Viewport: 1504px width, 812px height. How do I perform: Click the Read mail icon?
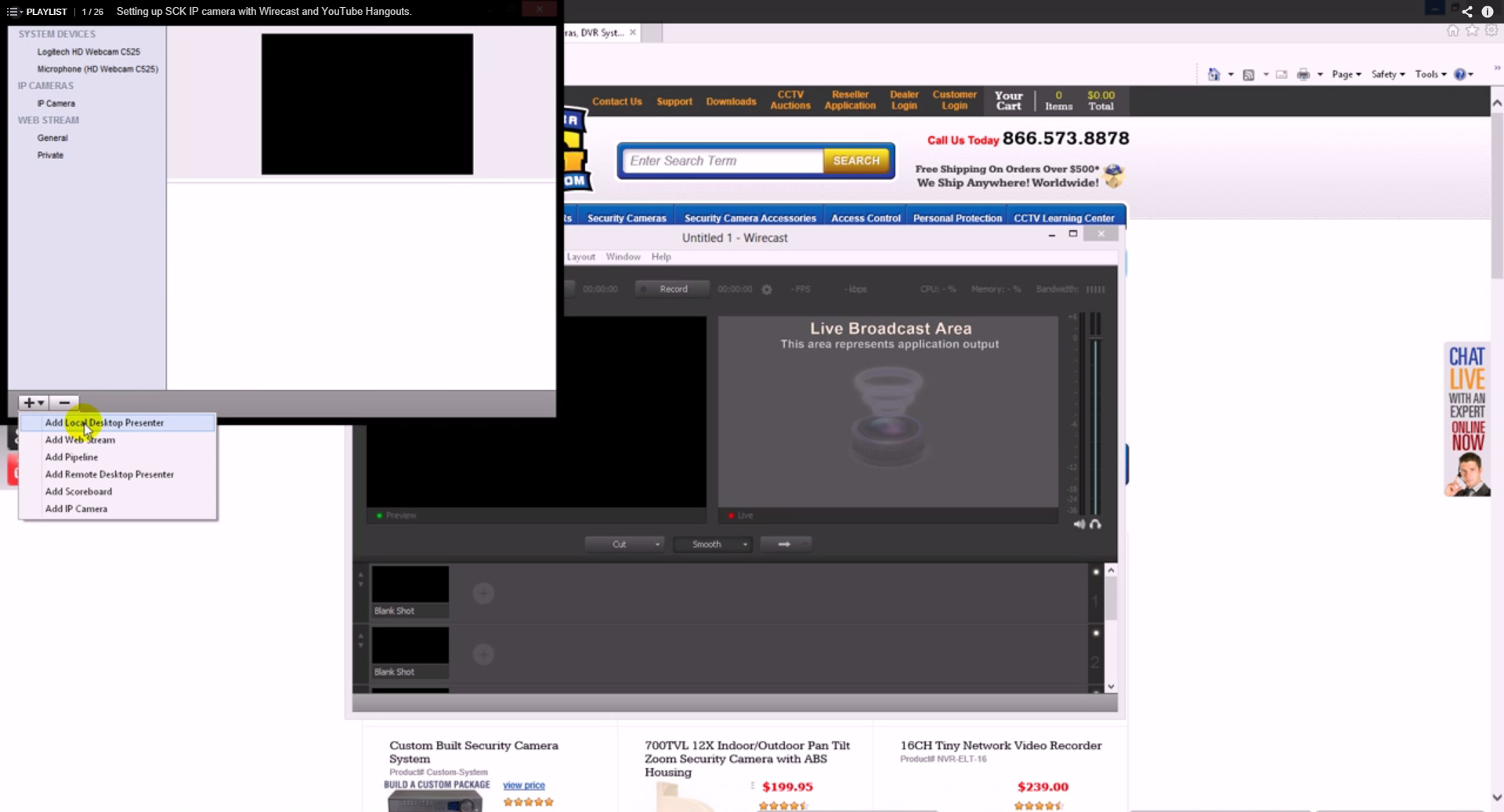point(1282,74)
